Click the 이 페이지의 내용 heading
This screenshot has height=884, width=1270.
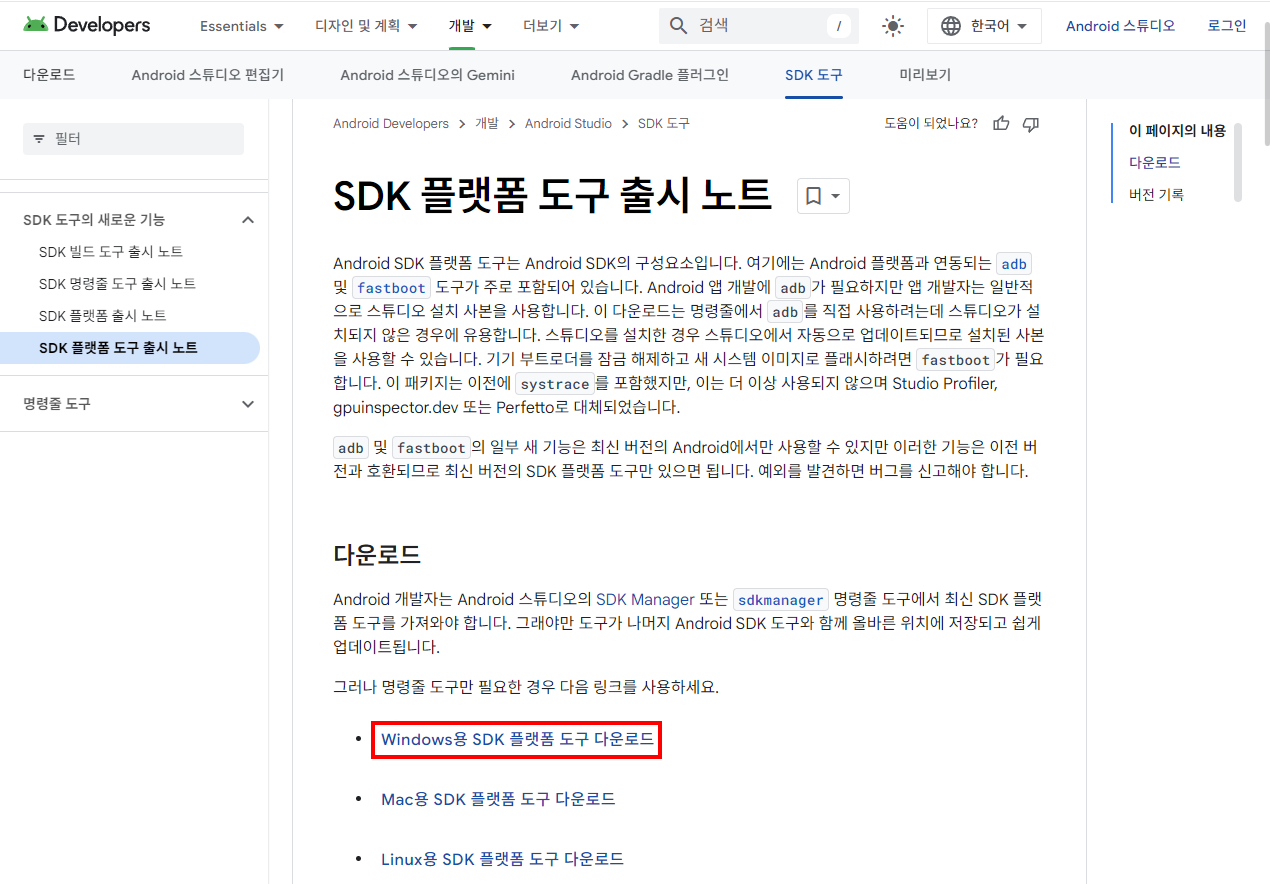pos(1177,130)
